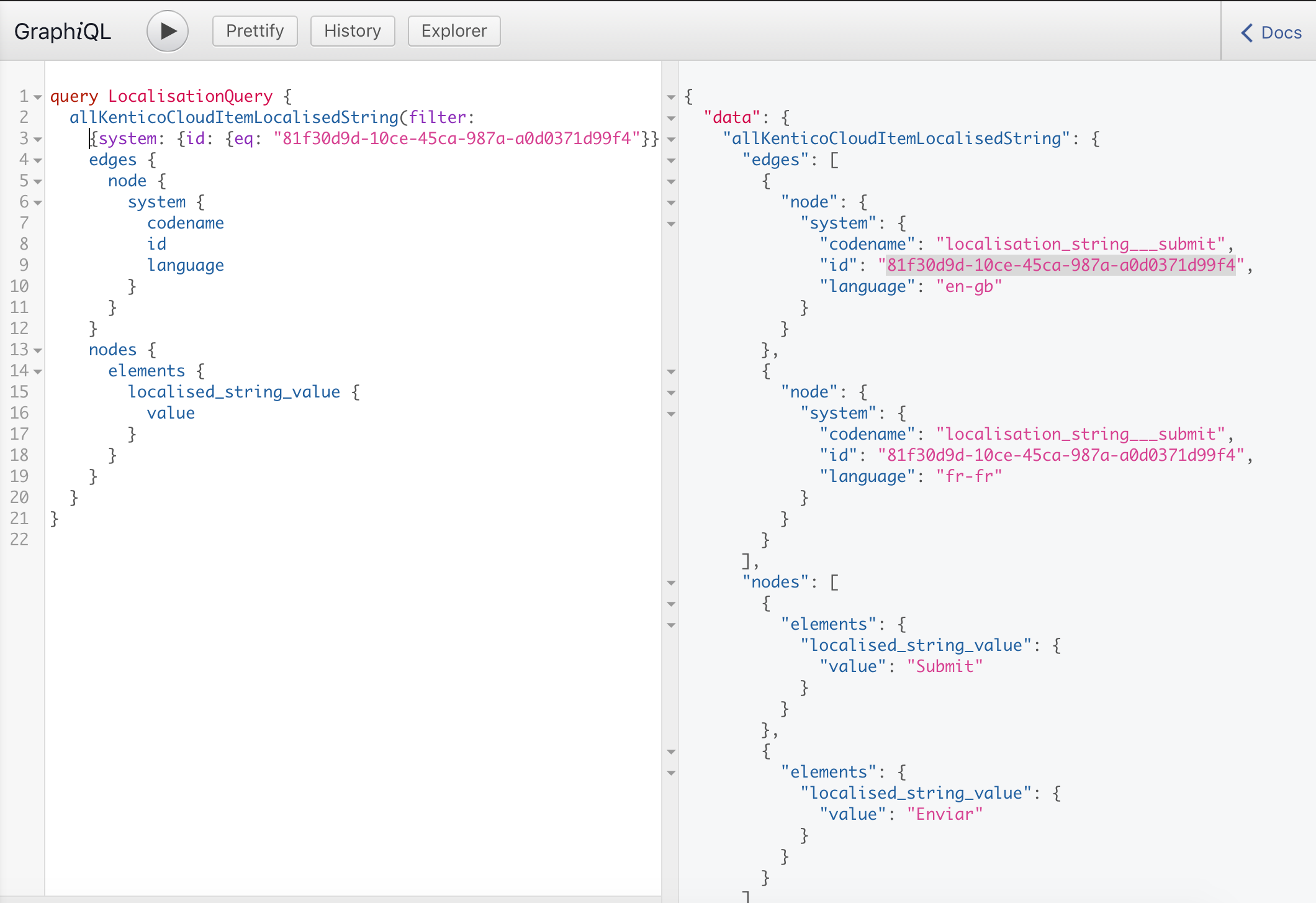Run the query using the play button
Viewport: 1316px width, 903px height.
click(x=167, y=30)
